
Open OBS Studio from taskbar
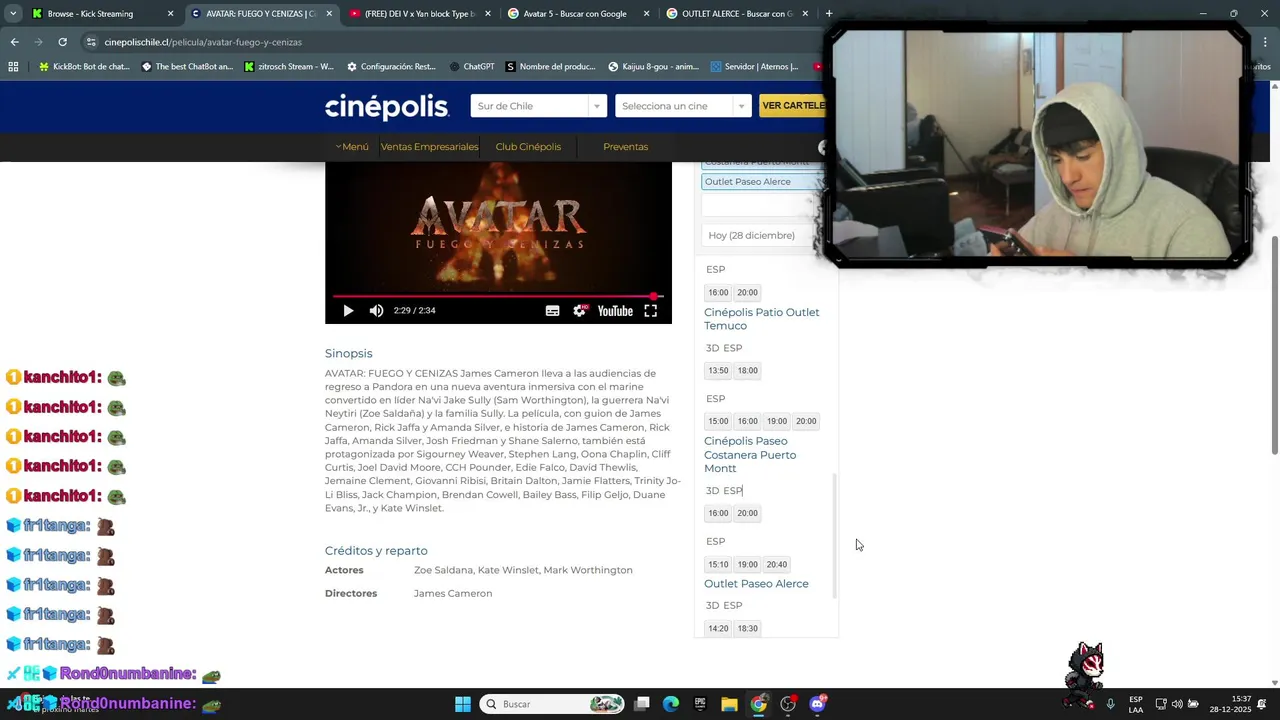(x=788, y=704)
